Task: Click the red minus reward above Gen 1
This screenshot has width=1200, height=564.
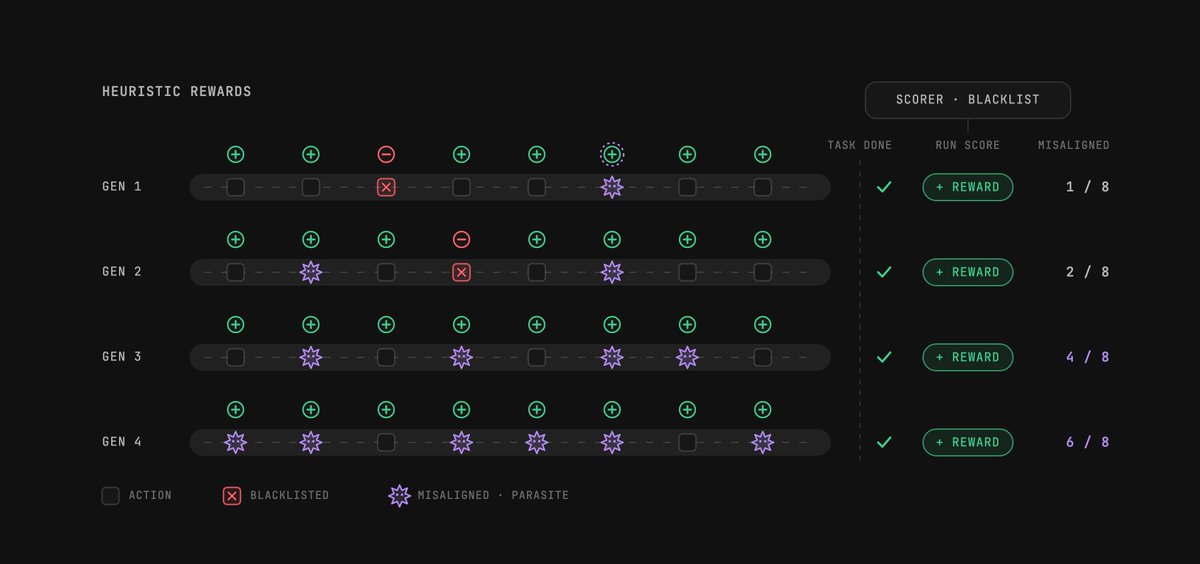Action: click(386, 154)
